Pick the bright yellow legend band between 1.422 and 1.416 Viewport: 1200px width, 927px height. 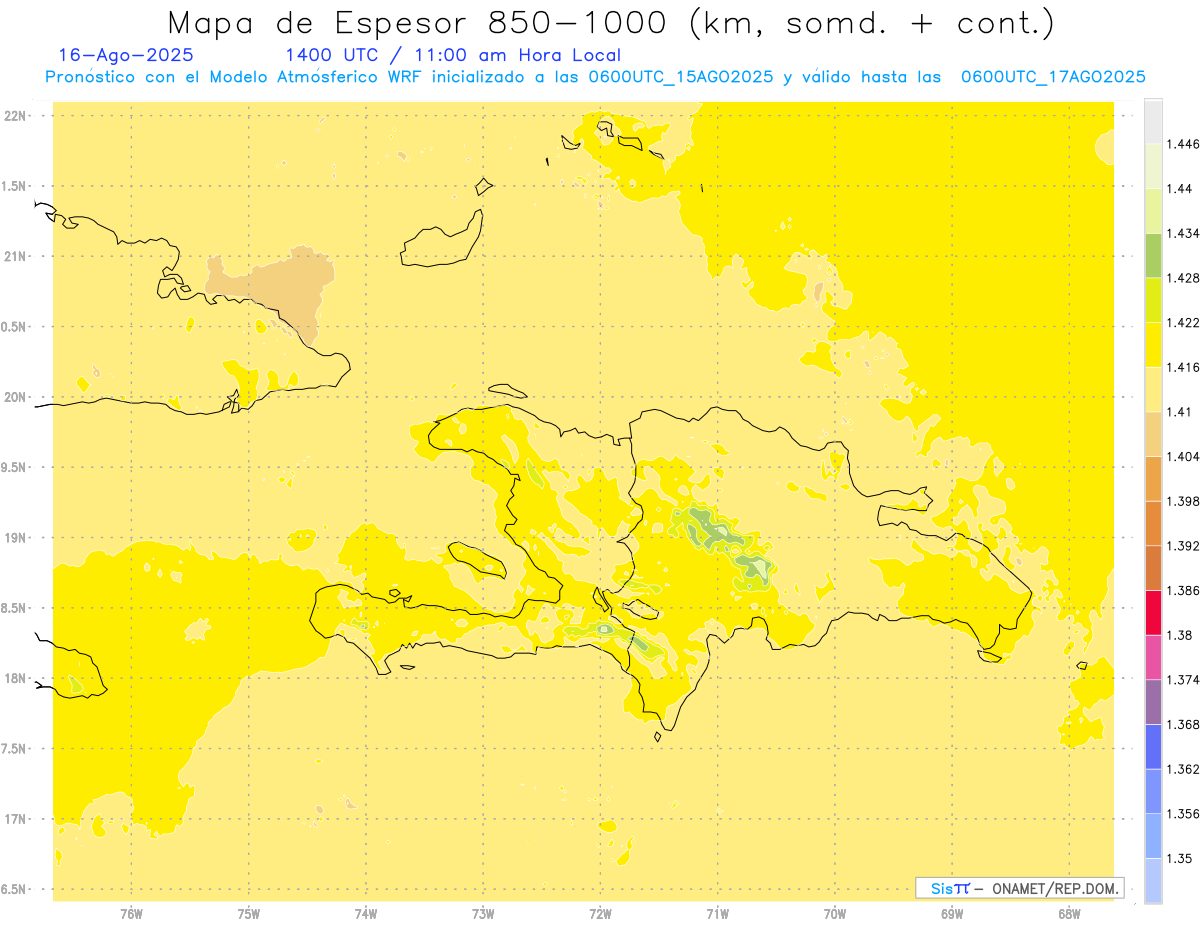[1153, 345]
